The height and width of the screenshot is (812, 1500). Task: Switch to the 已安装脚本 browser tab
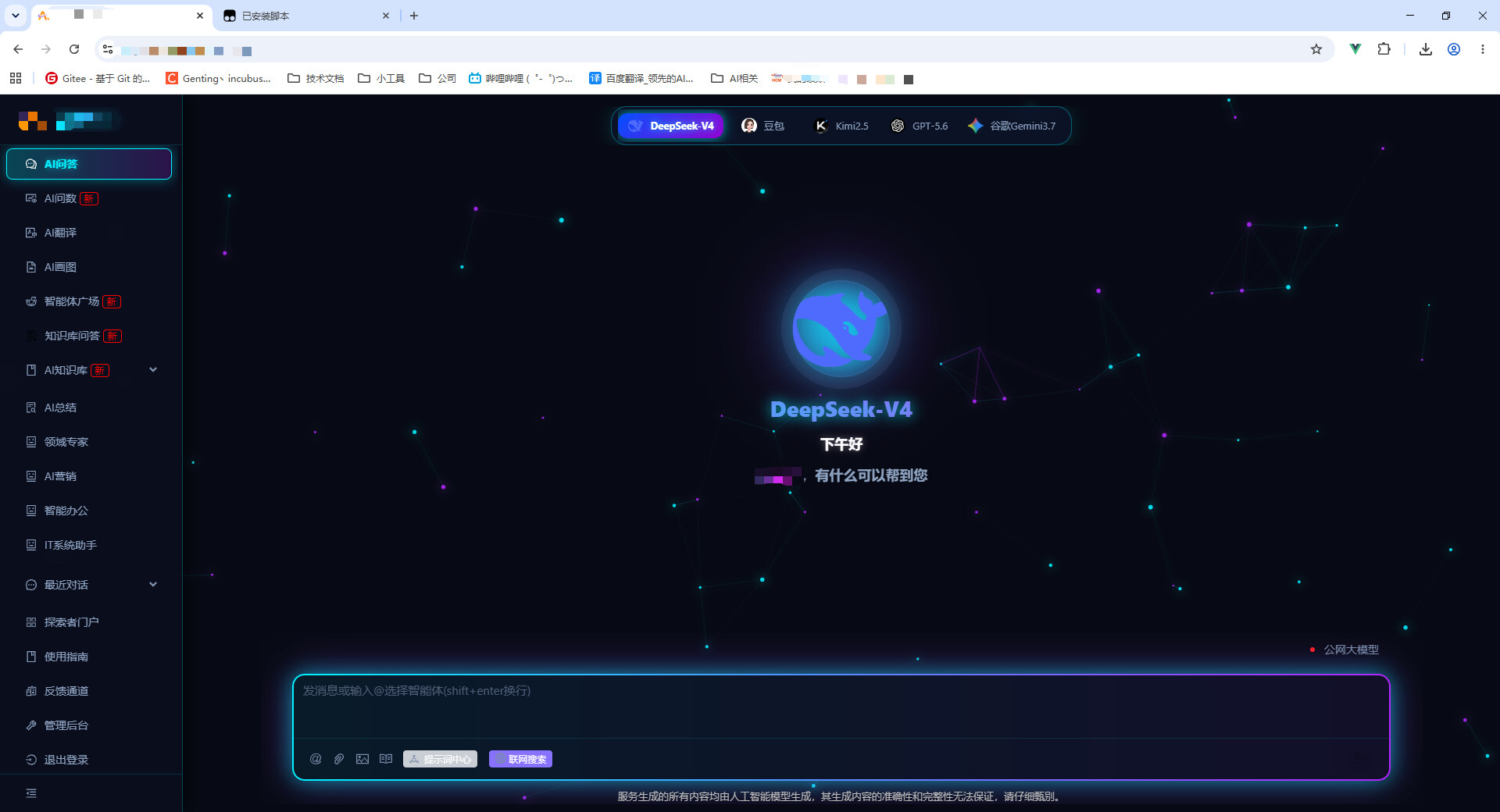click(305, 16)
